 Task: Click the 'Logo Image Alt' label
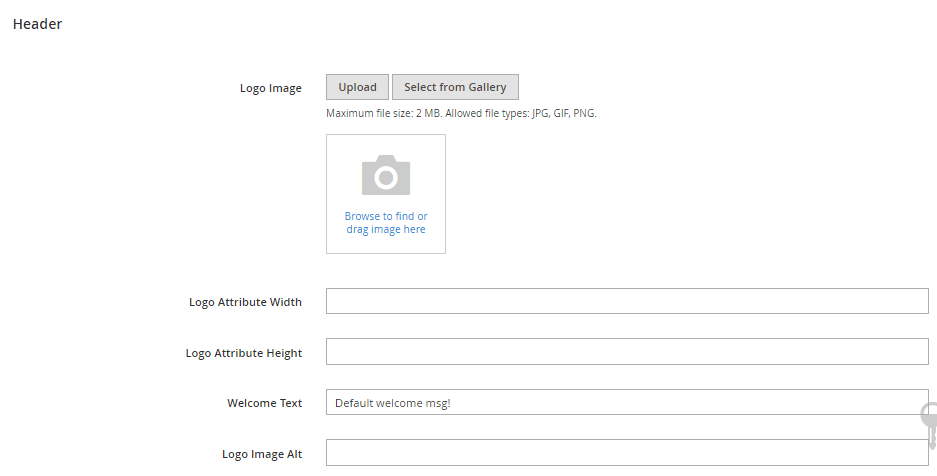click(x=261, y=454)
